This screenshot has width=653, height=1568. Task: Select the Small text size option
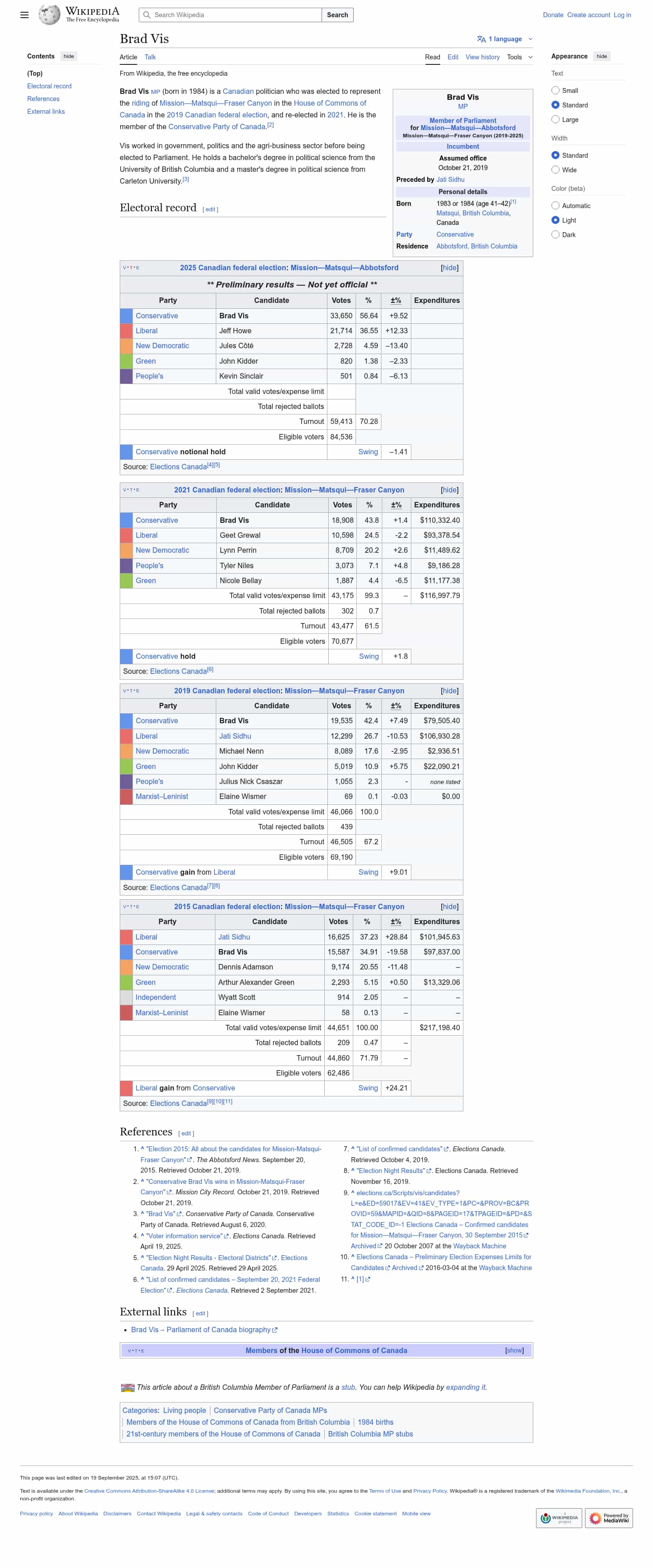[x=555, y=91]
